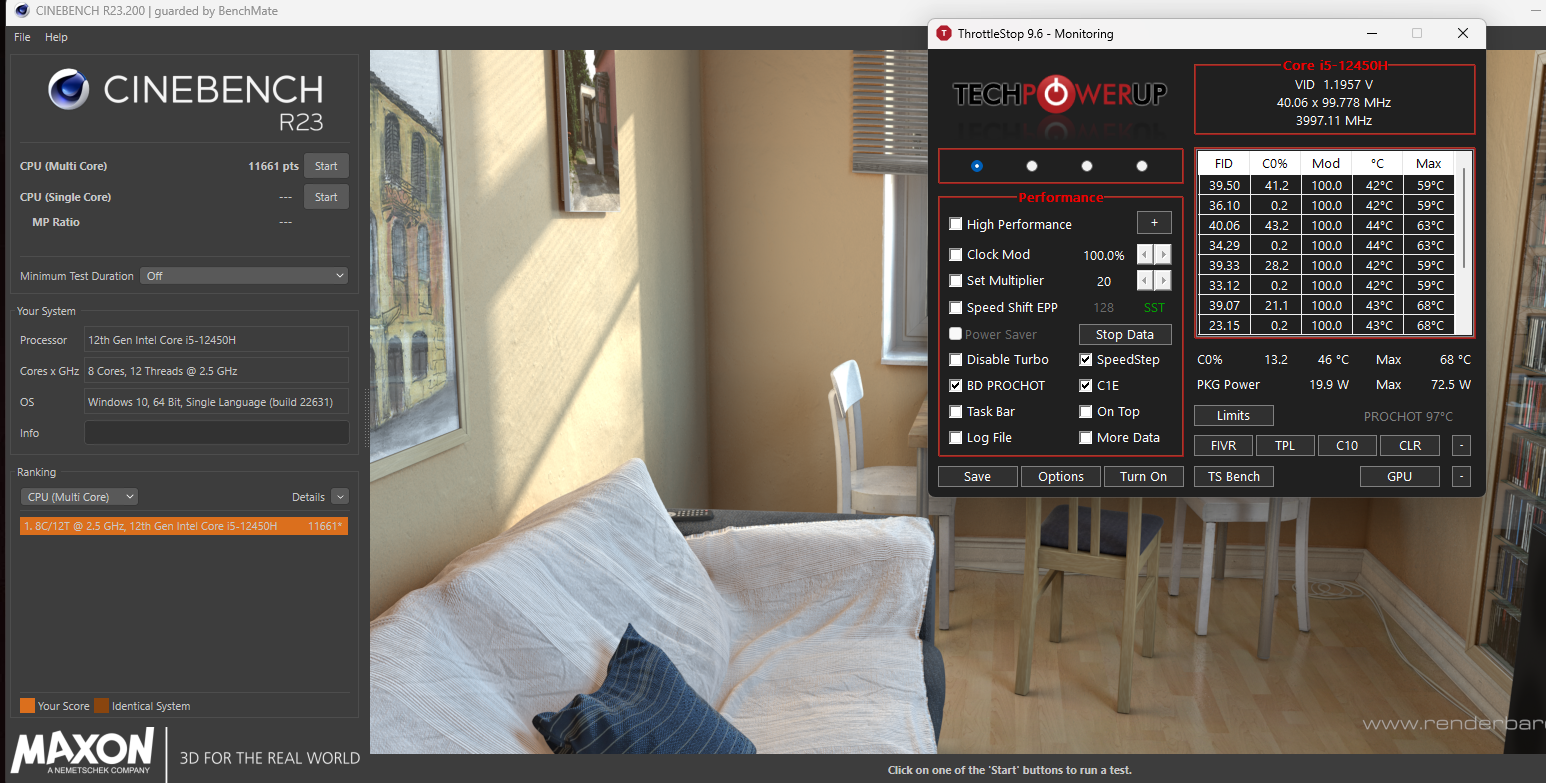Click the Maxon logo
Viewport: 1546px width, 783px height.
click(82, 753)
